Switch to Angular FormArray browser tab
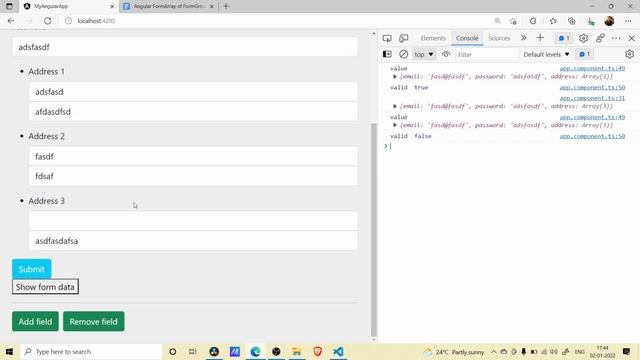The height and width of the screenshot is (360, 640). tap(169, 6)
